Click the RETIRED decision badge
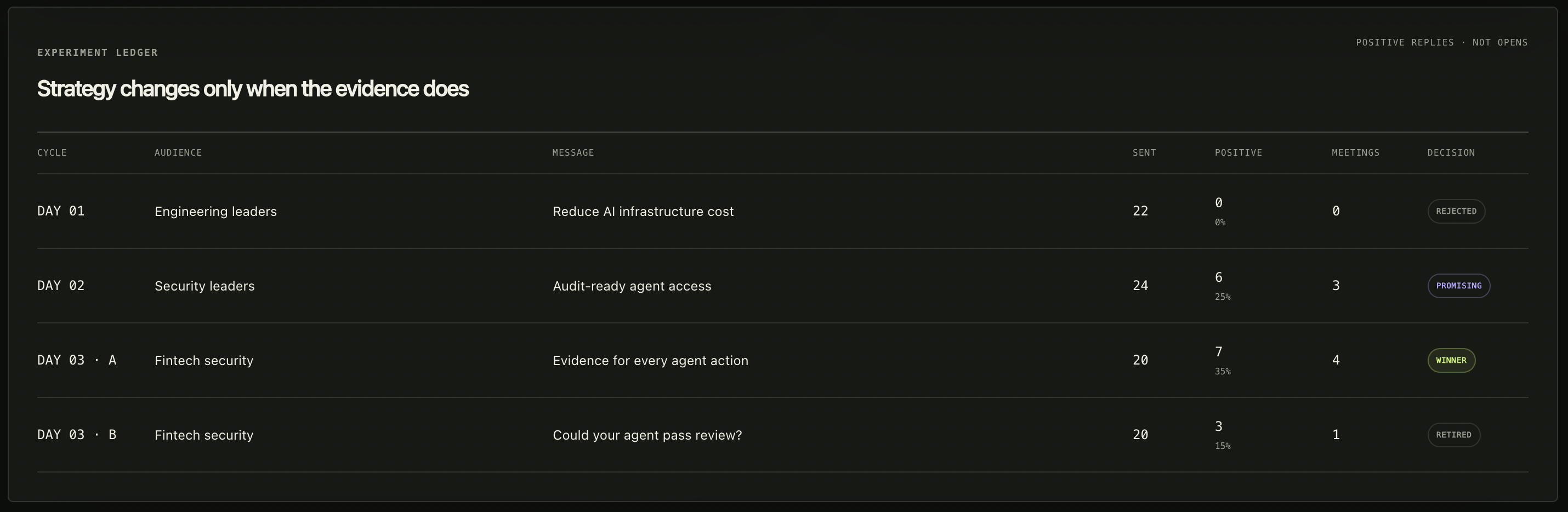Viewport: 1568px width, 512px height. tap(1453, 435)
